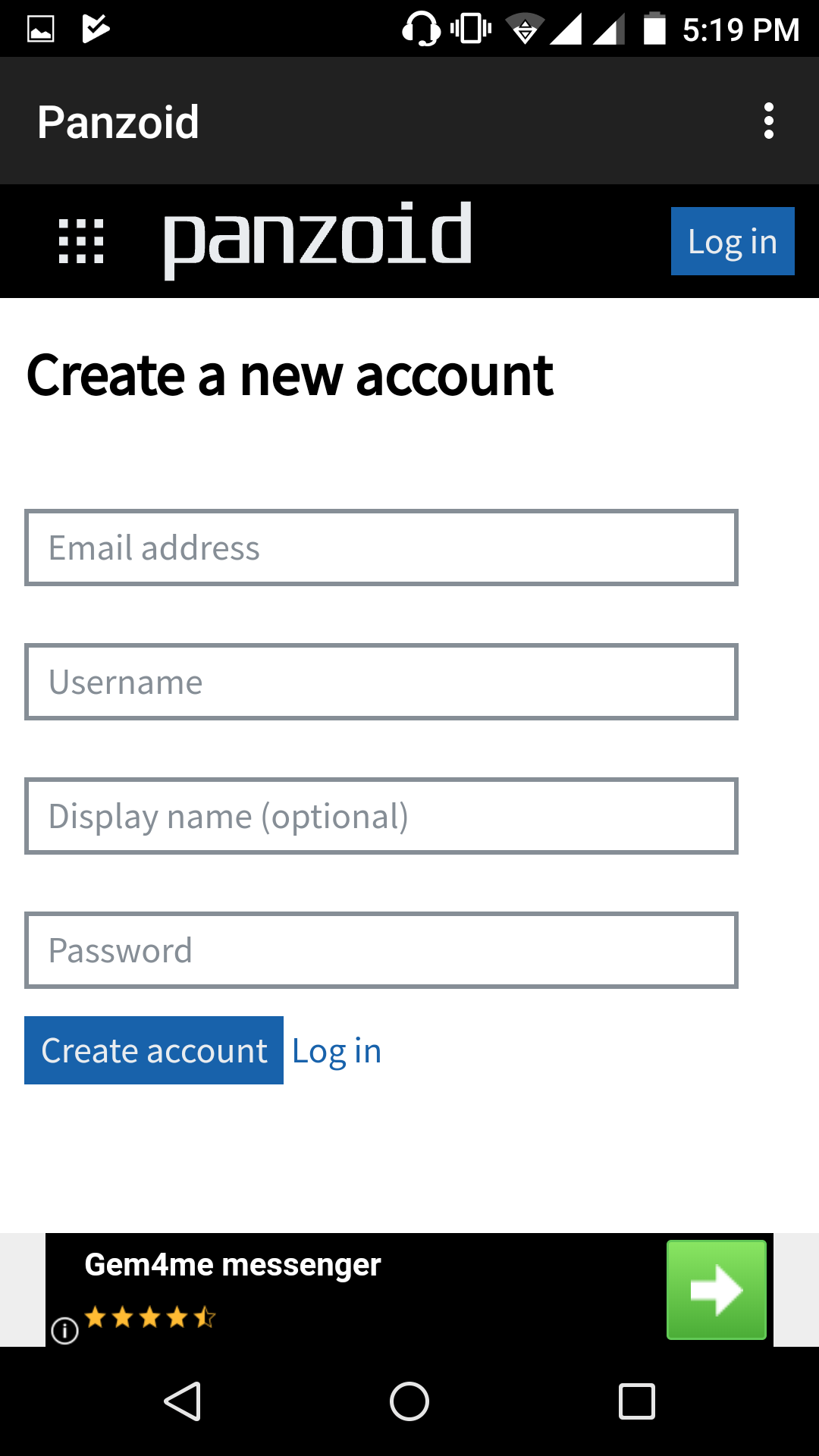Open the Panzoid grid apps menu

(81, 241)
